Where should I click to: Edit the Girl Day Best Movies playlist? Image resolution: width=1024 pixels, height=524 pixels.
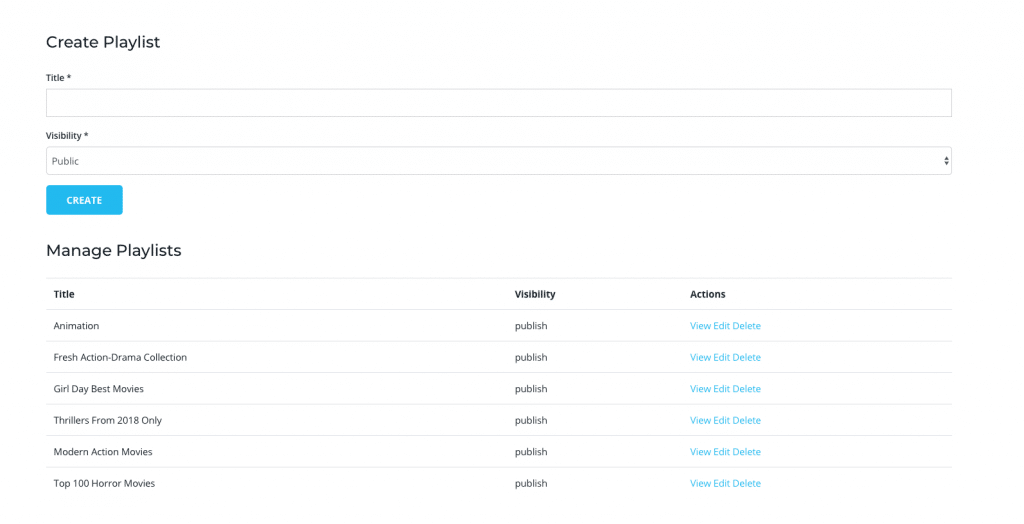point(722,389)
